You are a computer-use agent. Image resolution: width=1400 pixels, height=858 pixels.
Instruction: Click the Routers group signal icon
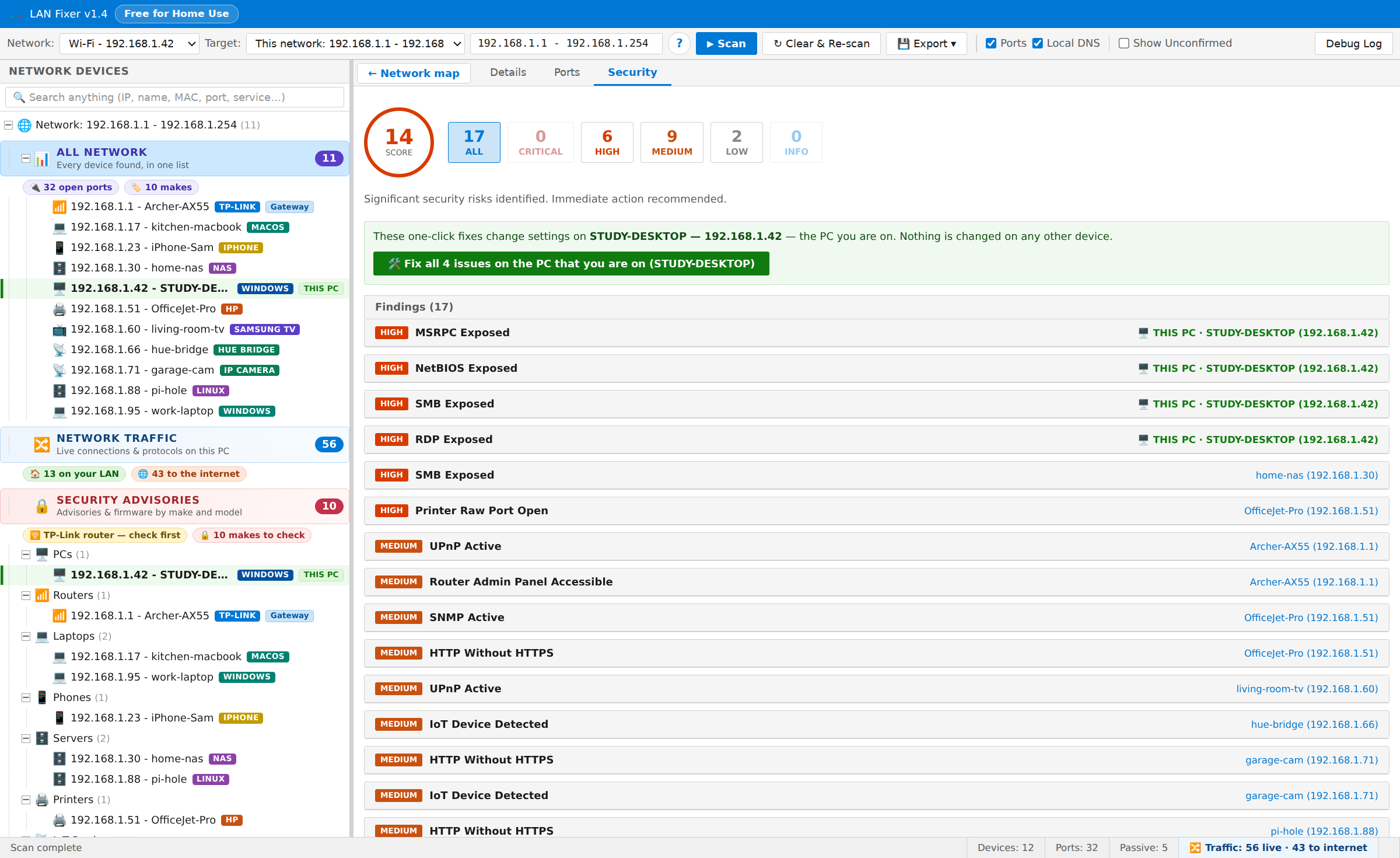[x=42, y=595]
